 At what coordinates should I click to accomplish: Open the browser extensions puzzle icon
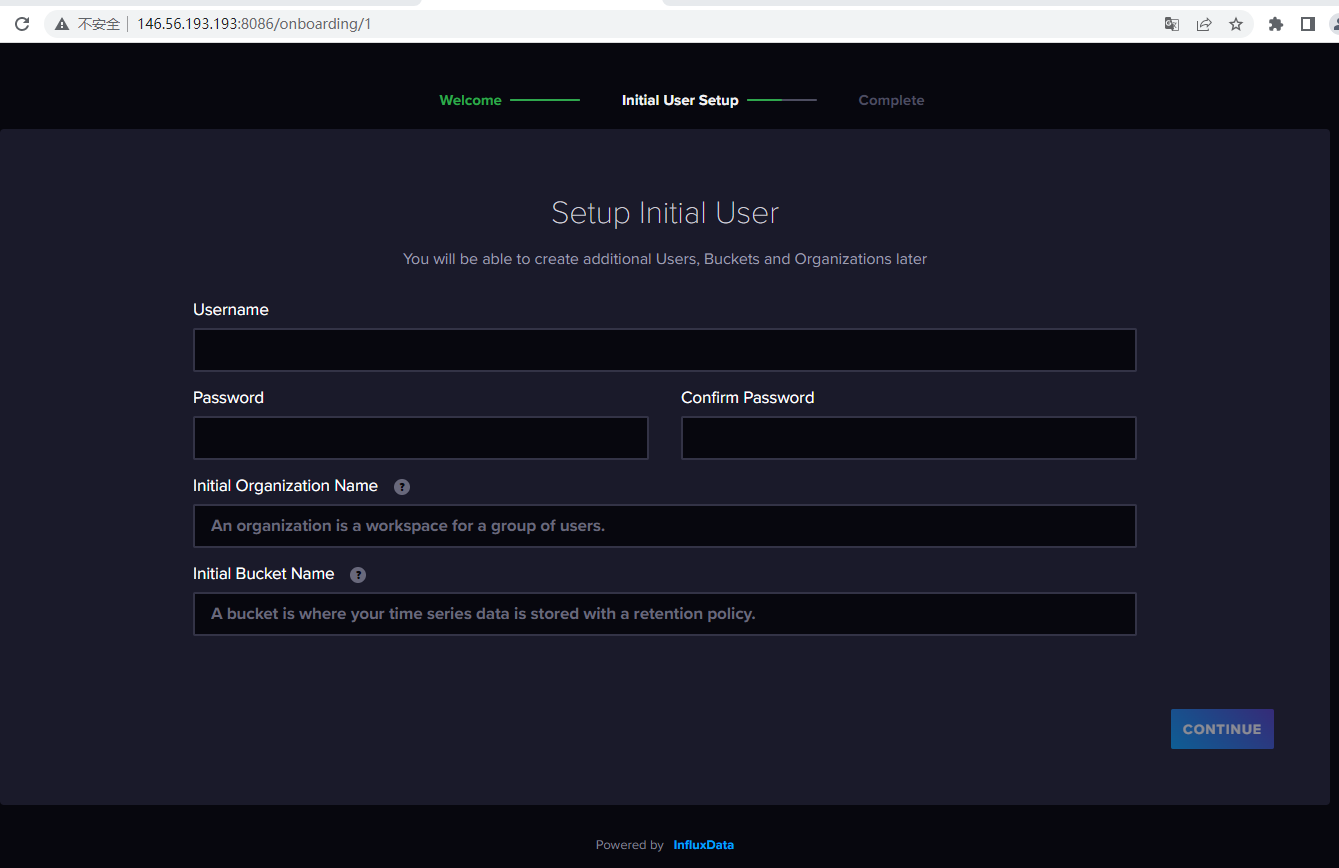tap(1276, 24)
